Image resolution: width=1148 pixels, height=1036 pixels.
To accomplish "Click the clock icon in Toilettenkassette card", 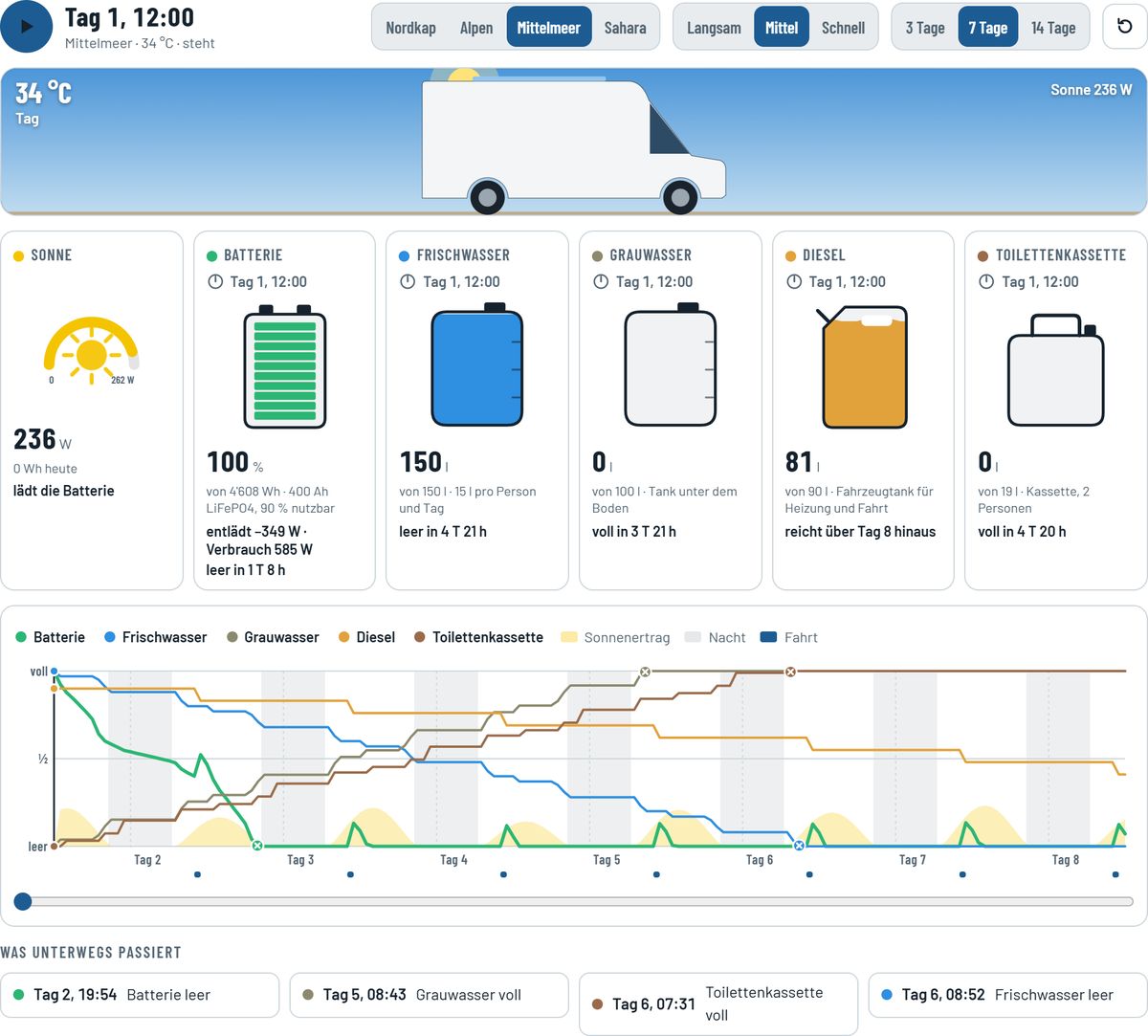I will [986, 282].
